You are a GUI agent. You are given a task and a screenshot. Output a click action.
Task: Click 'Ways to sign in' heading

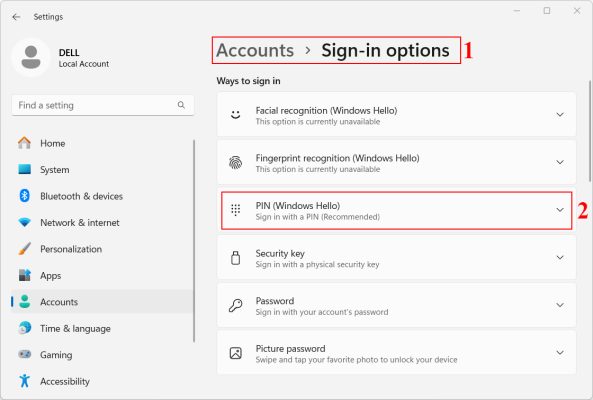click(x=248, y=81)
